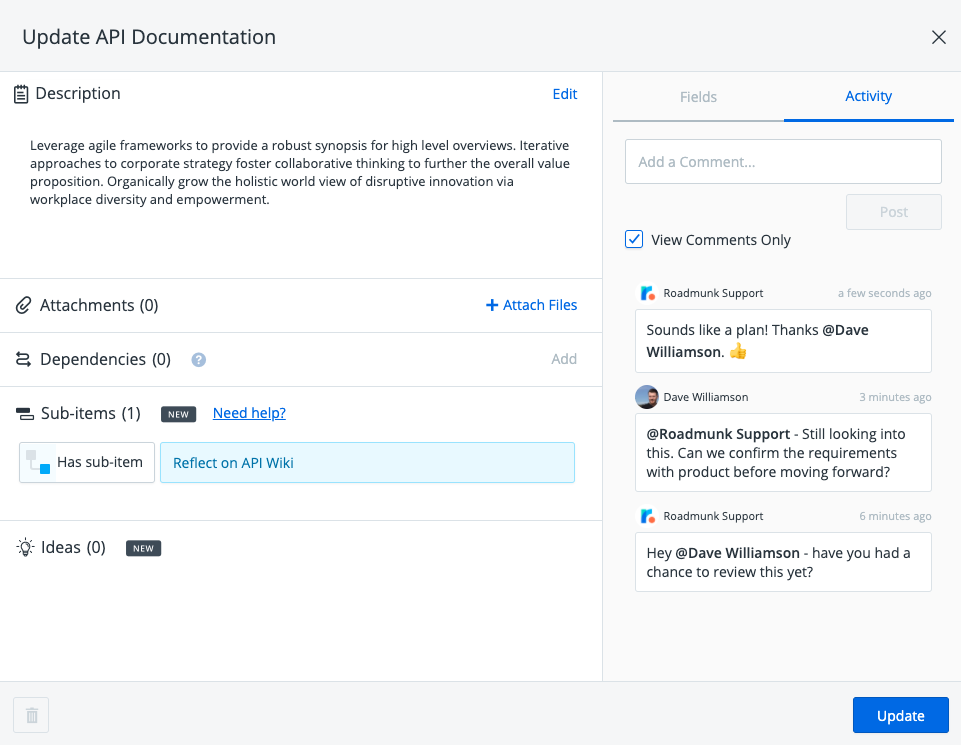Switch to the Fields tab
The image size is (961, 745).
coord(698,97)
